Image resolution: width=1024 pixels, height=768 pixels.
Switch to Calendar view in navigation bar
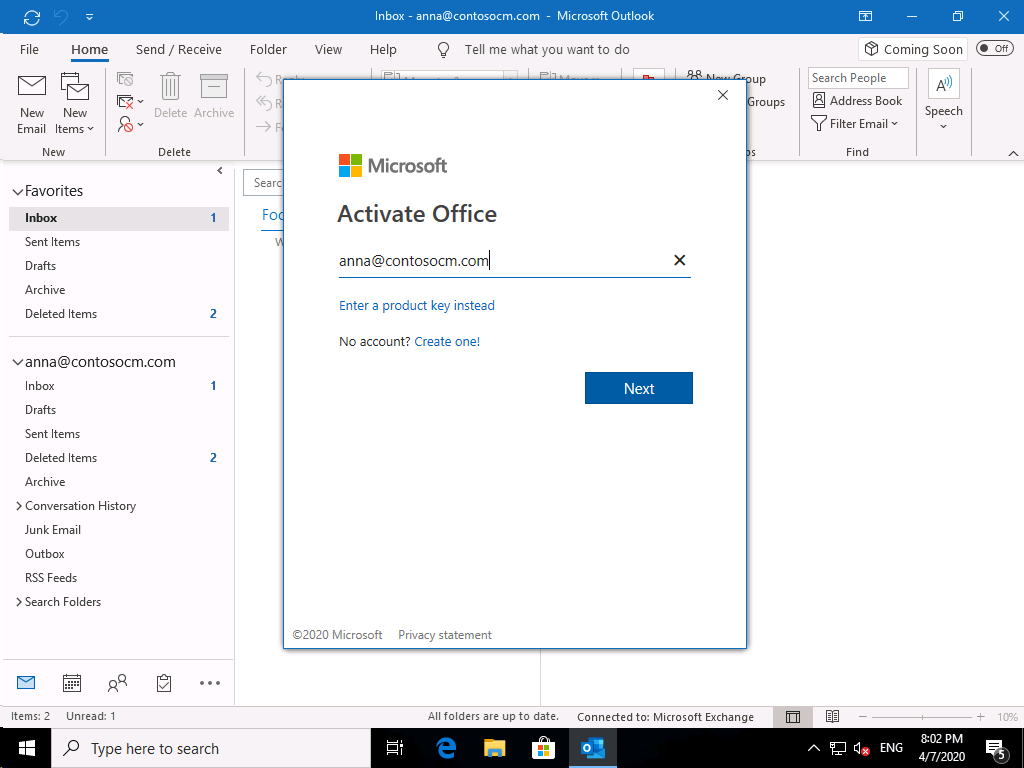point(71,683)
